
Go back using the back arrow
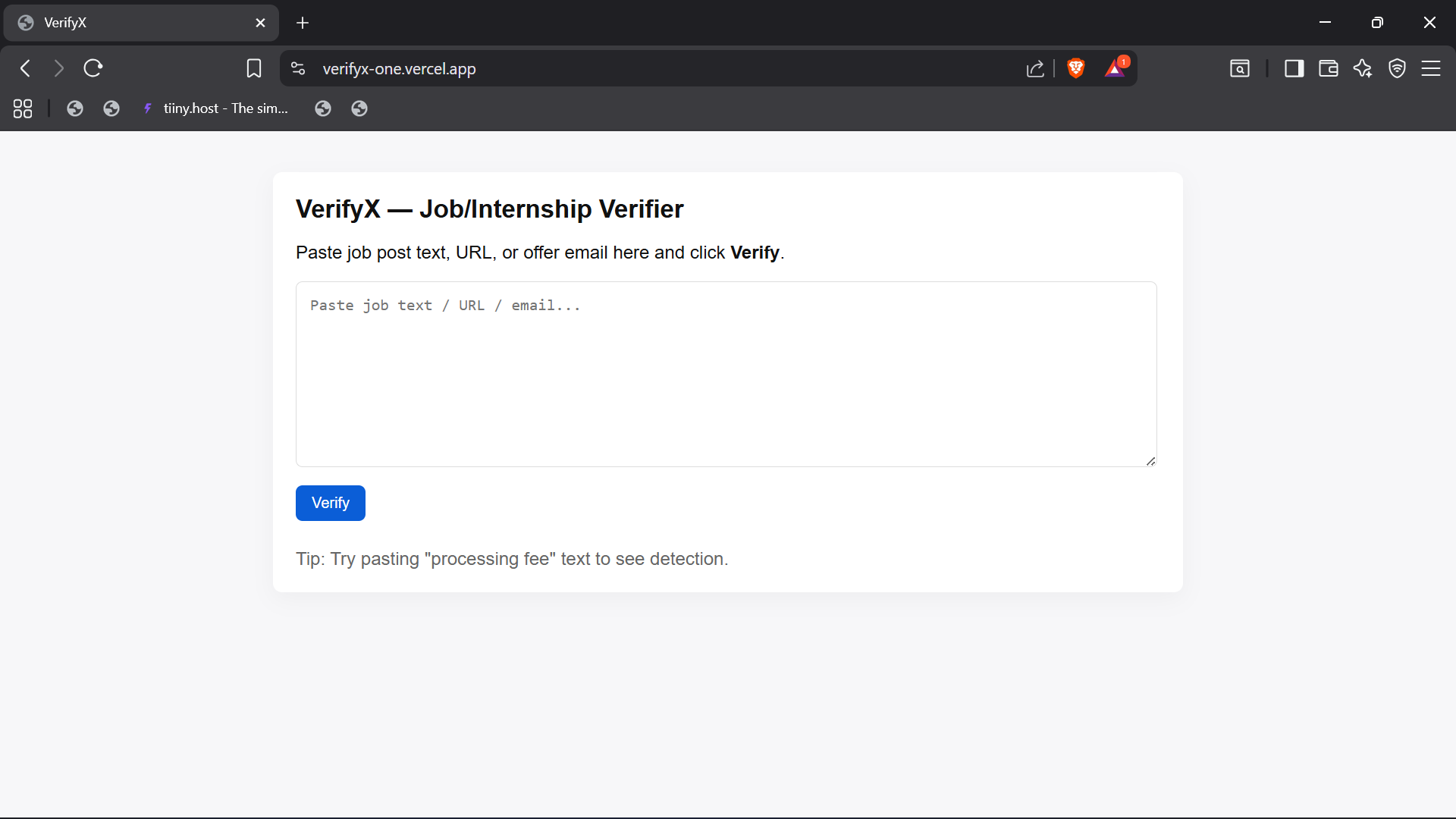point(26,68)
